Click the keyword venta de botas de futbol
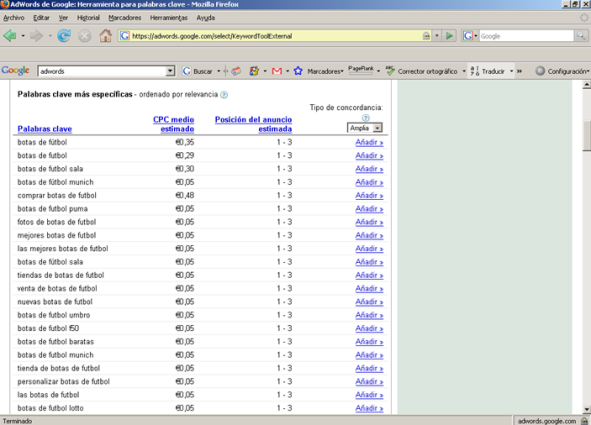The width and height of the screenshot is (591, 425). click(57, 289)
